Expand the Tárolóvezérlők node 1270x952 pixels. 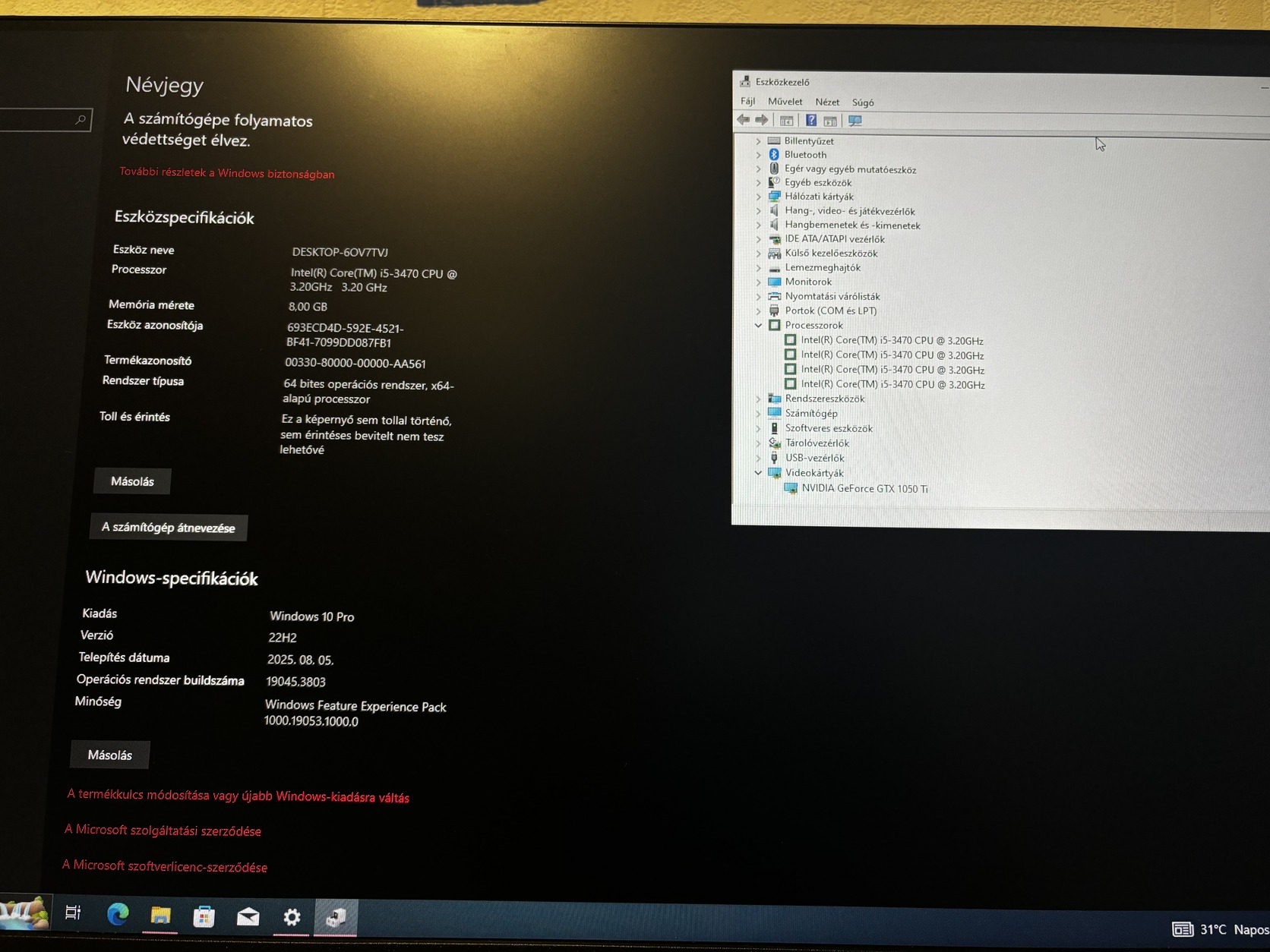pyautogui.click(x=758, y=443)
